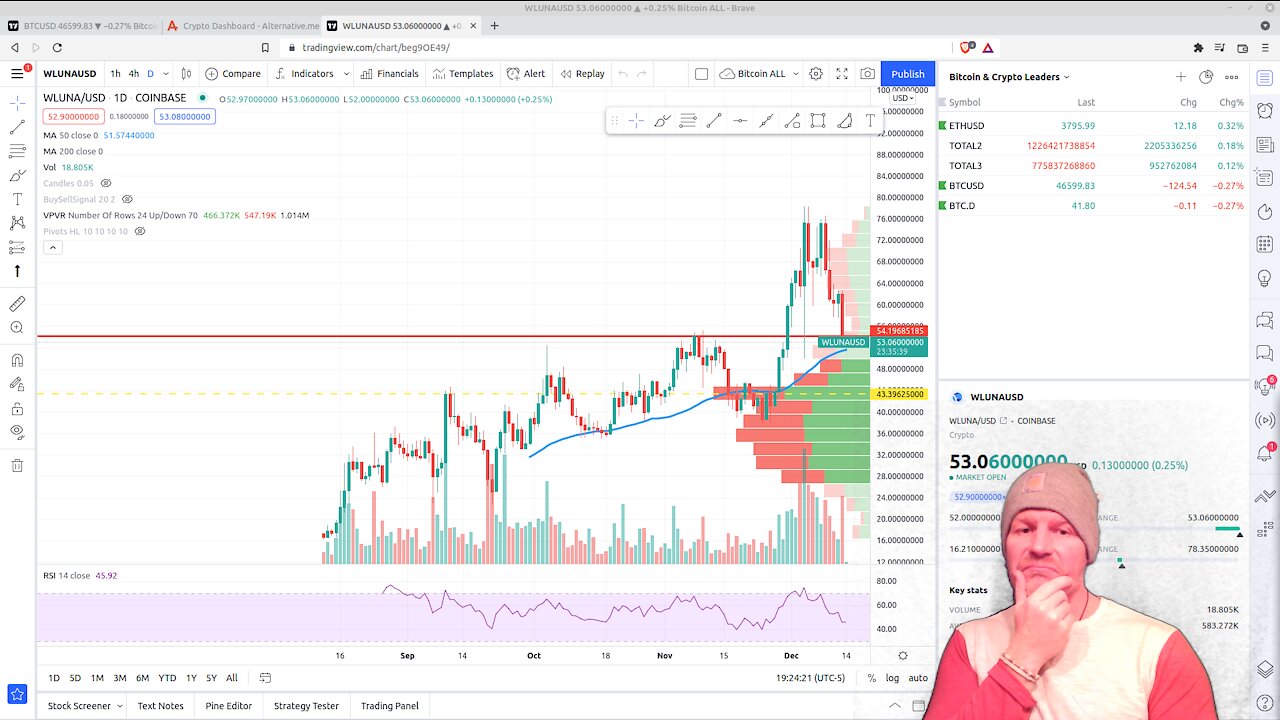Select the trend line tool in left toolbar
The width and height of the screenshot is (1280, 720).
17,127
